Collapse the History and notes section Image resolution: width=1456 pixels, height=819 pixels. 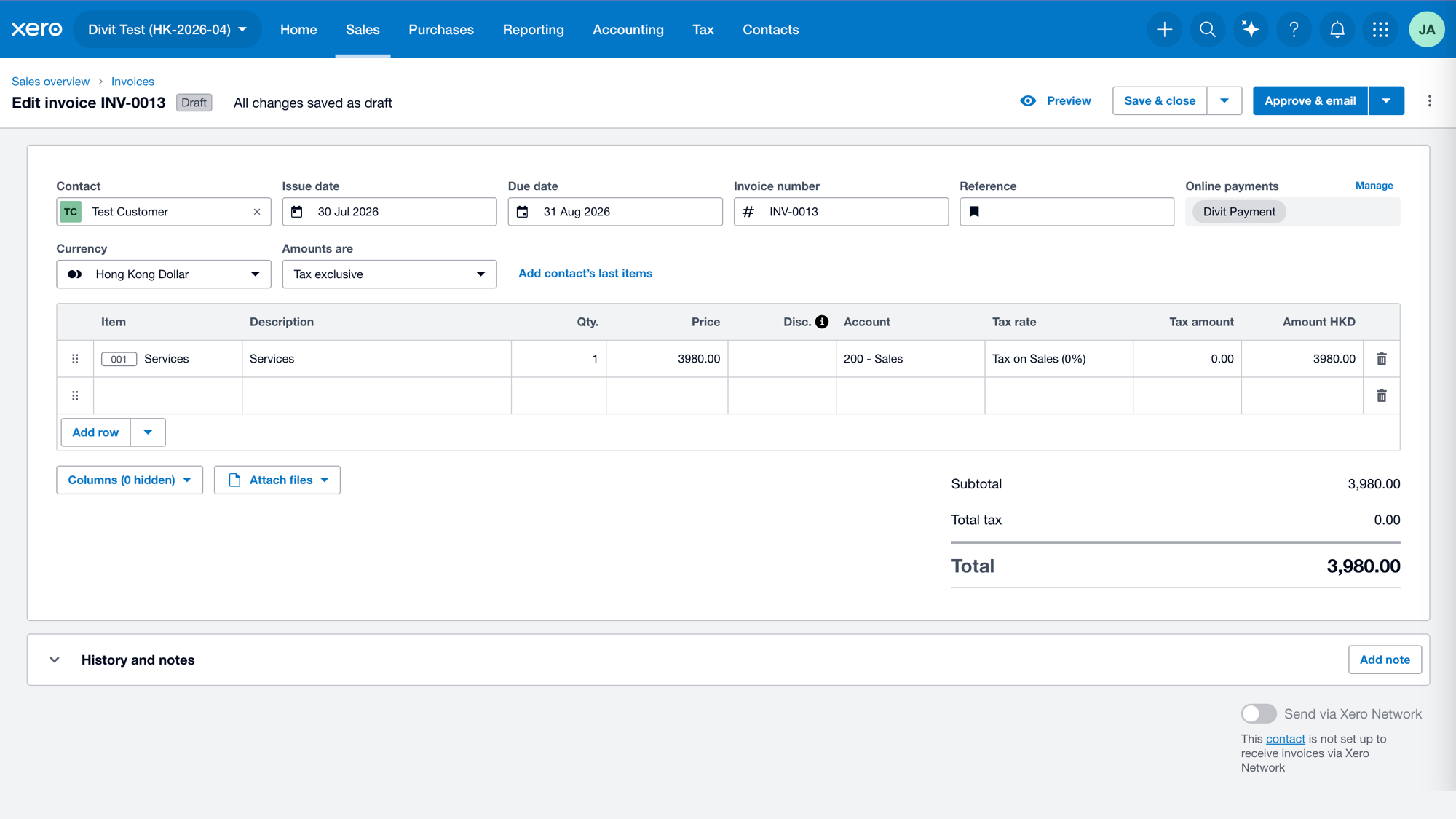tap(55, 660)
